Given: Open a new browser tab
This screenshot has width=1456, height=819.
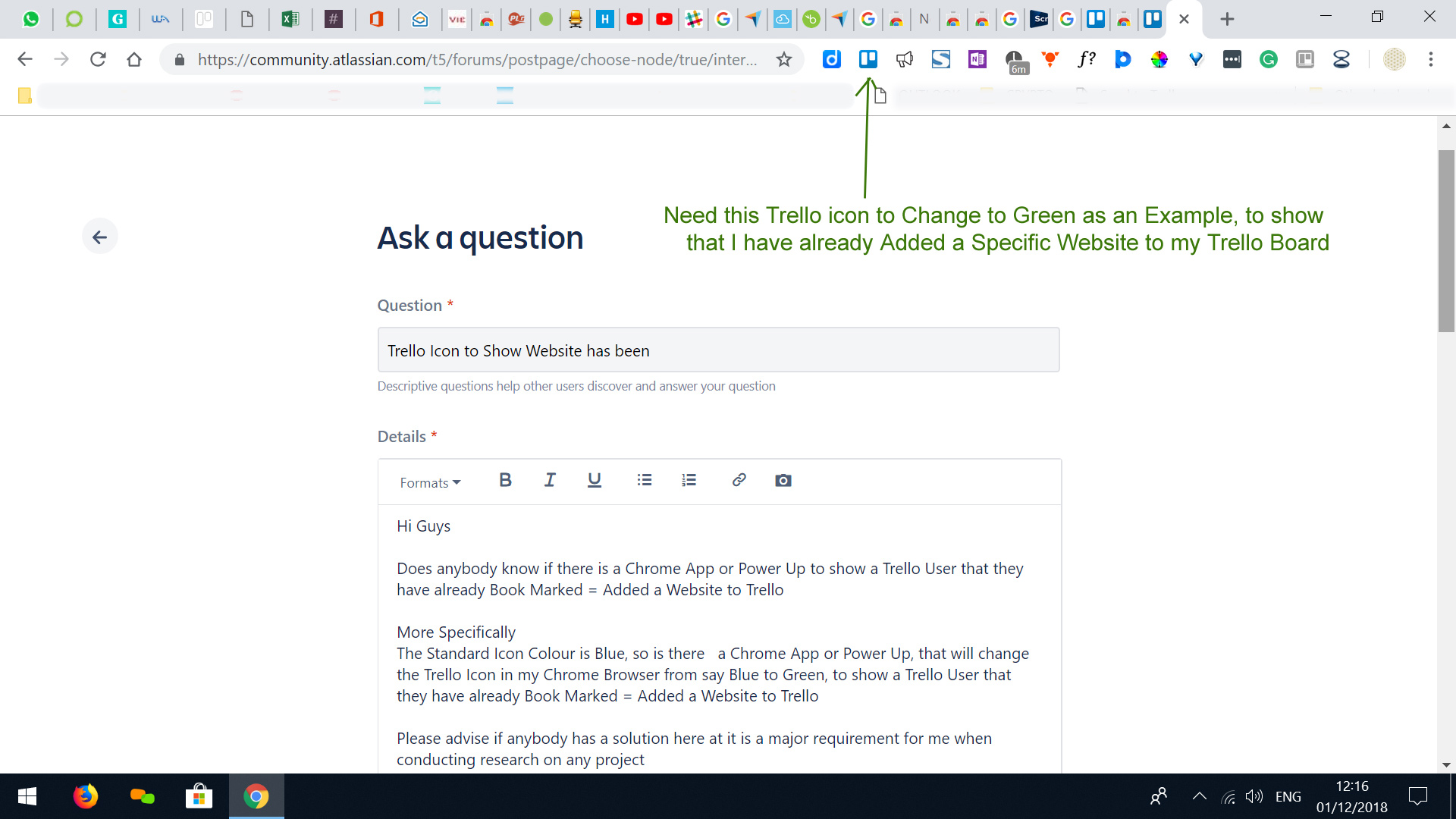Looking at the screenshot, I should (x=1227, y=19).
